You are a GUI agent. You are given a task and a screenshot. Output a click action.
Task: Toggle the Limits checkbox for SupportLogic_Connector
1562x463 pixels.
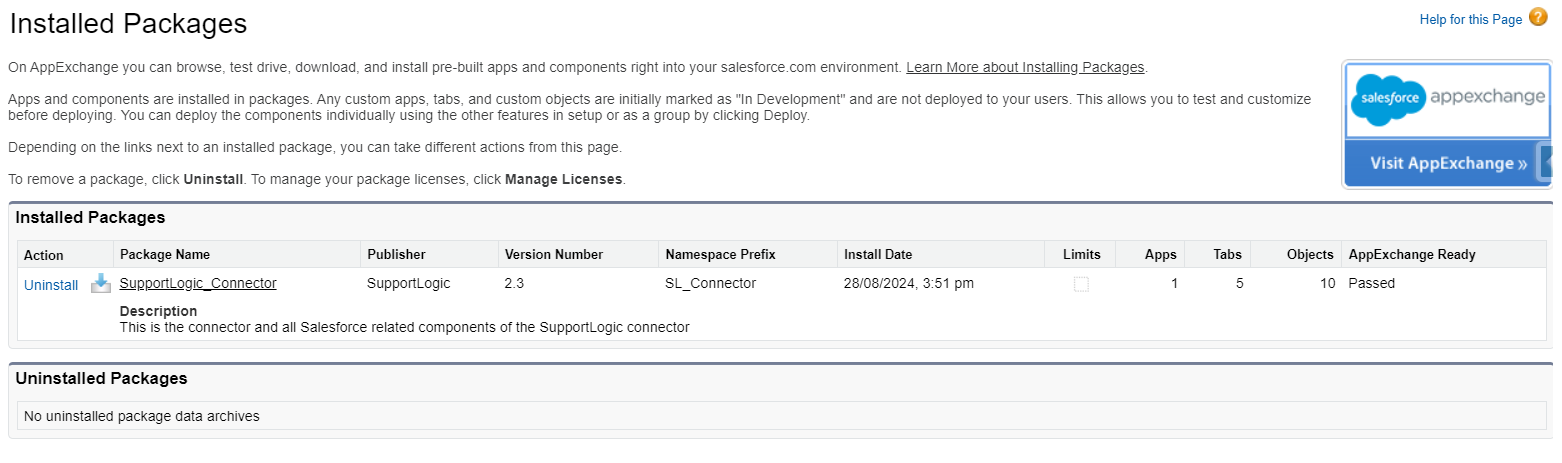point(1081,284)
